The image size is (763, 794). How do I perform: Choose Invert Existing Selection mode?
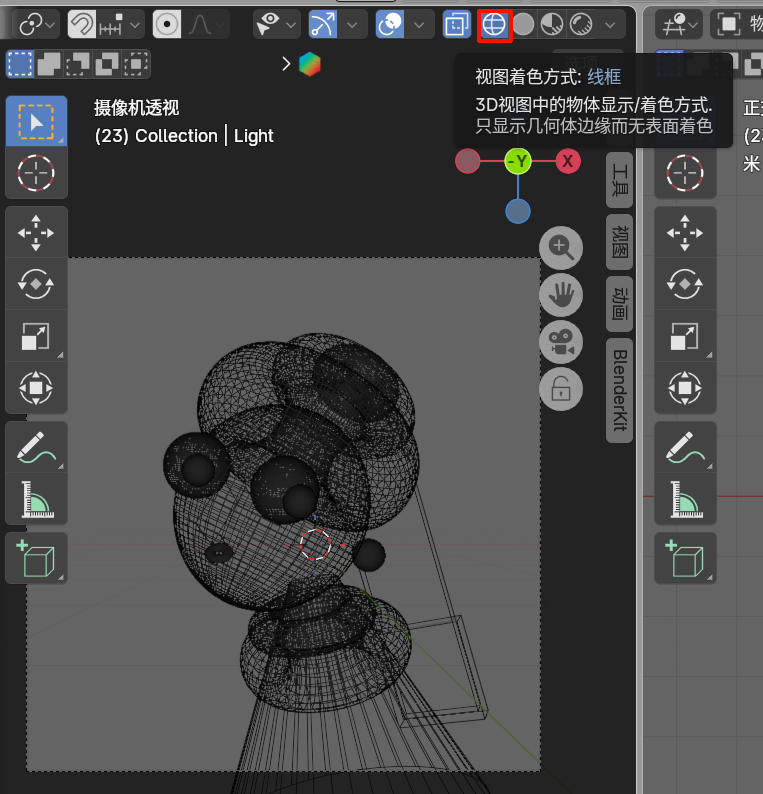(107, 64)
